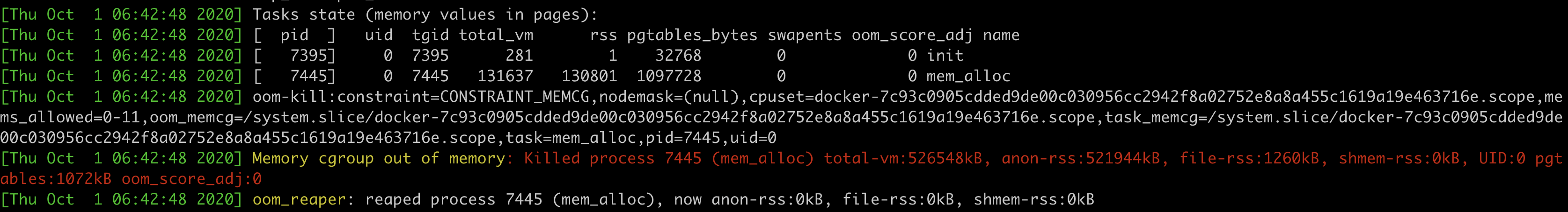This screenshot has height=212, width=1568.
Task: Click the yellow oom_reaper label
Action: click(x=299, y=199)
